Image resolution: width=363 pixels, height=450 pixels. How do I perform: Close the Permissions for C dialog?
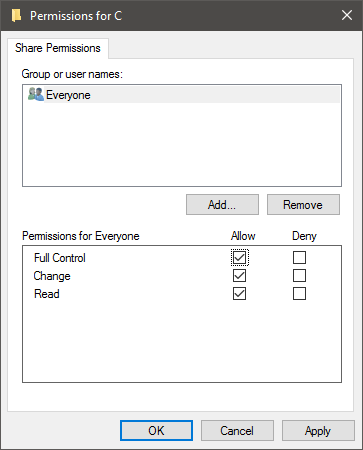click(x=347, y=15)
